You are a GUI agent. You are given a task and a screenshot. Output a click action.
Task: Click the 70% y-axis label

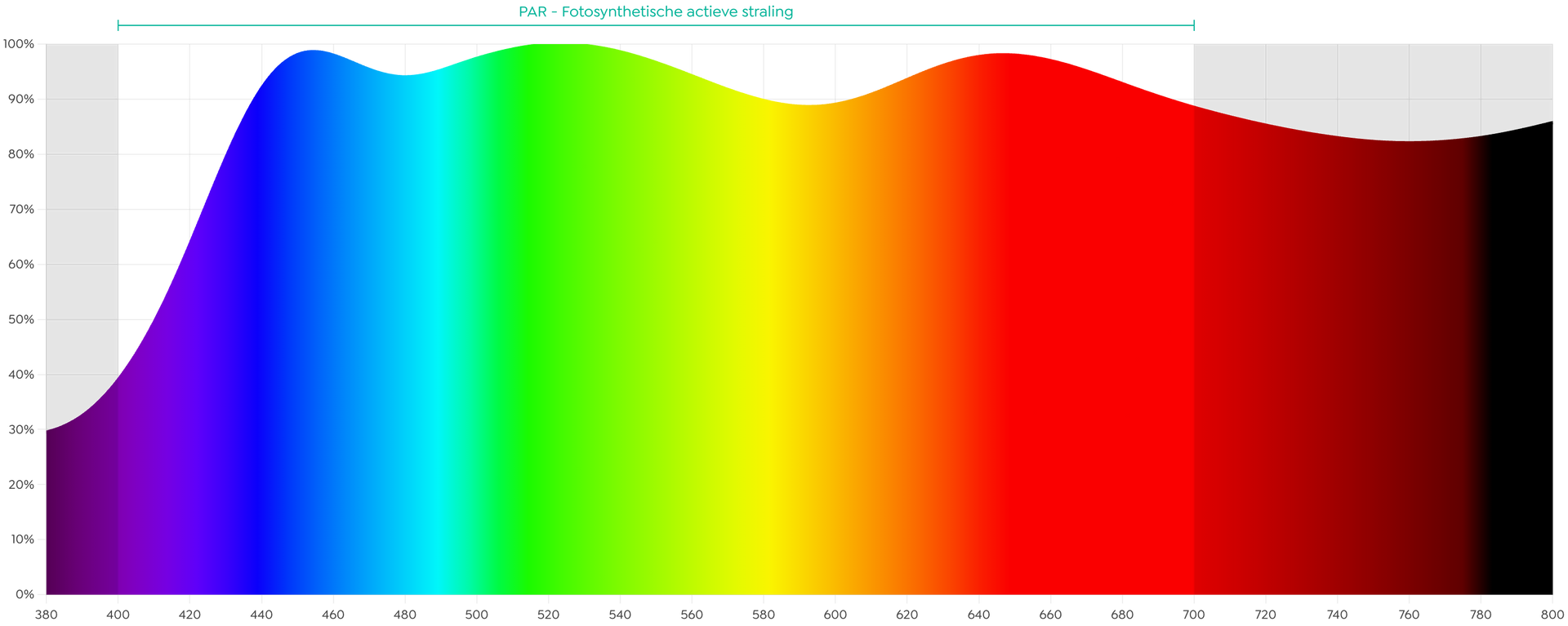[x=20, y=209]
